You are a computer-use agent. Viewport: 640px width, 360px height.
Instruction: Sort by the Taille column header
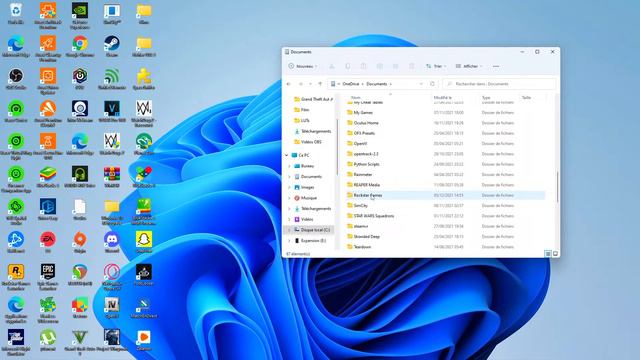526,98
